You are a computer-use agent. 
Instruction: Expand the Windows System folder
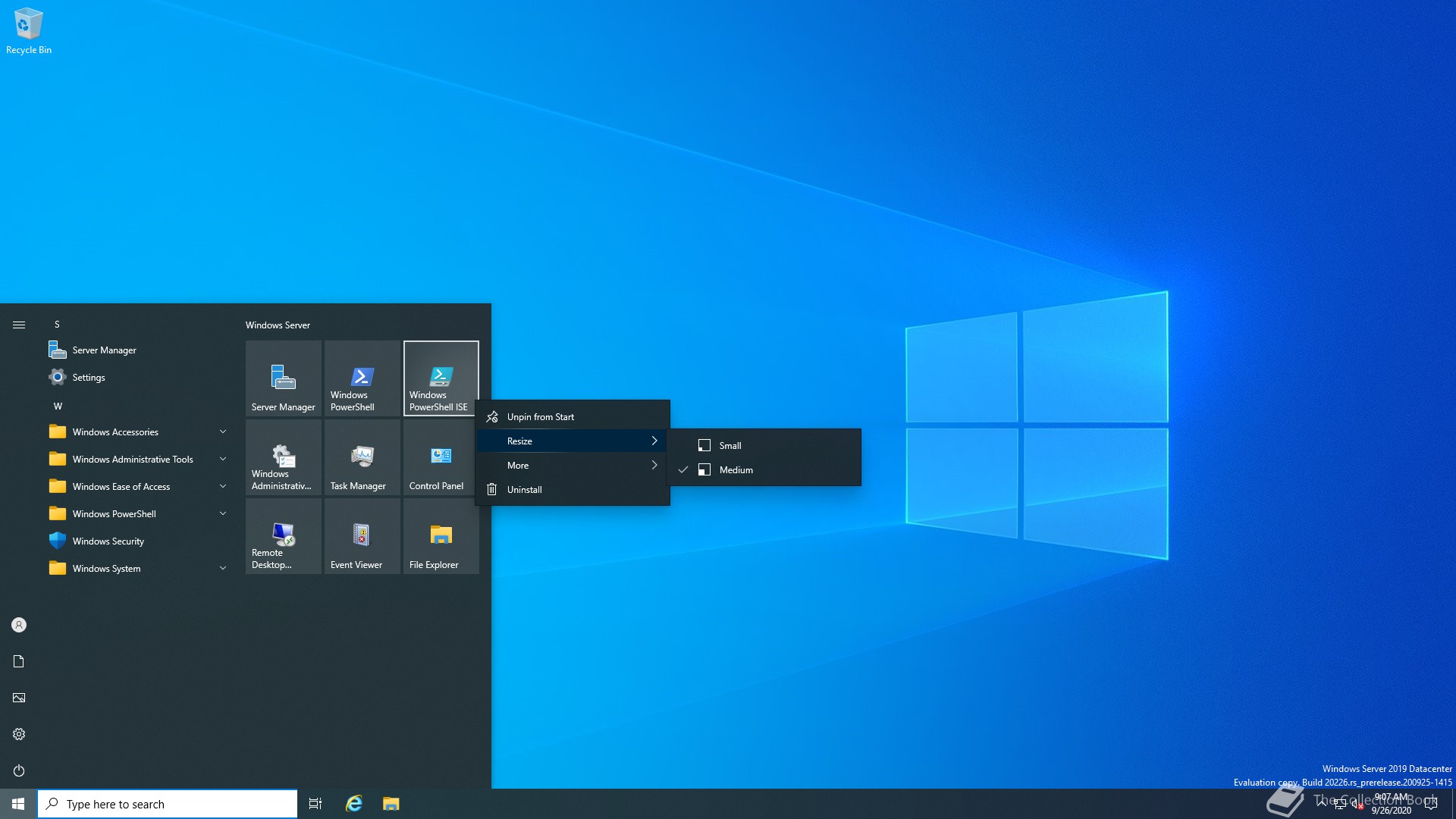point(136,569)
